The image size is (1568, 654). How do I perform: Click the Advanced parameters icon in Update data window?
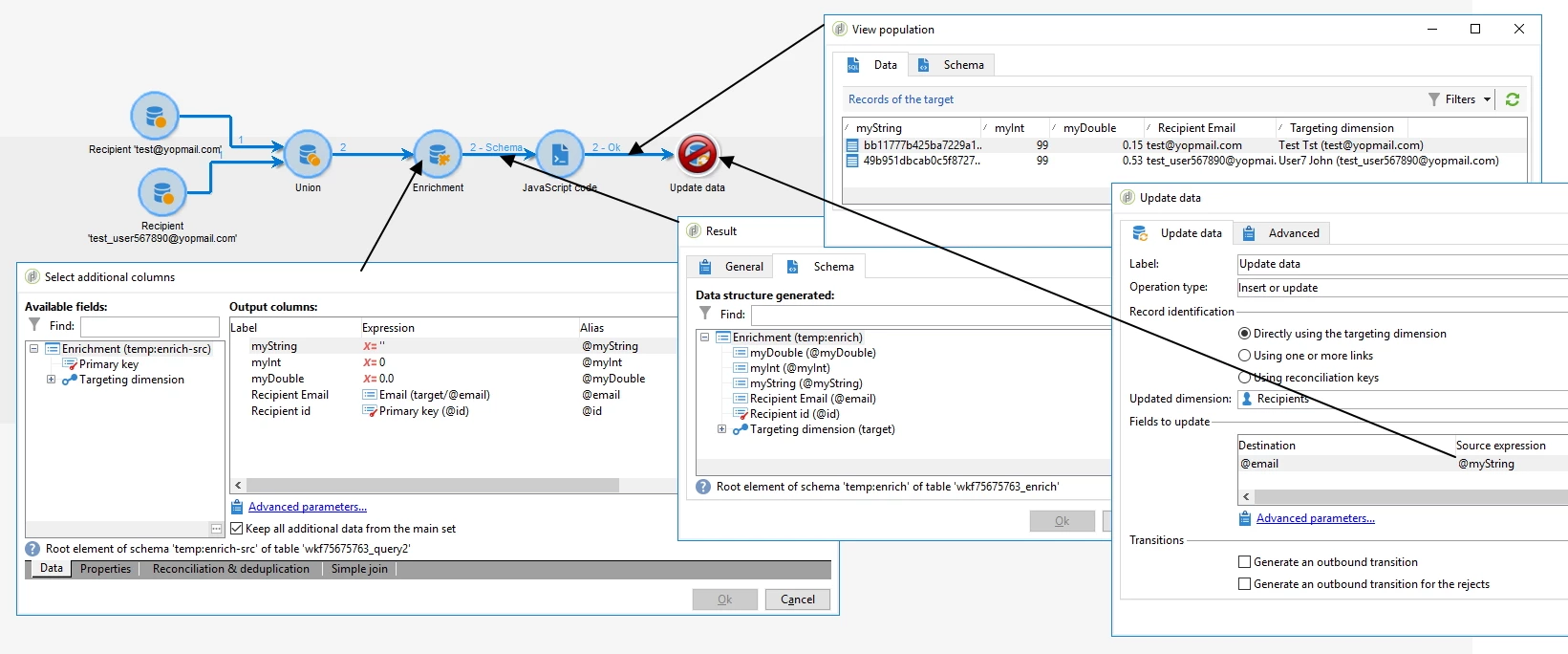tap(1245, 518)
